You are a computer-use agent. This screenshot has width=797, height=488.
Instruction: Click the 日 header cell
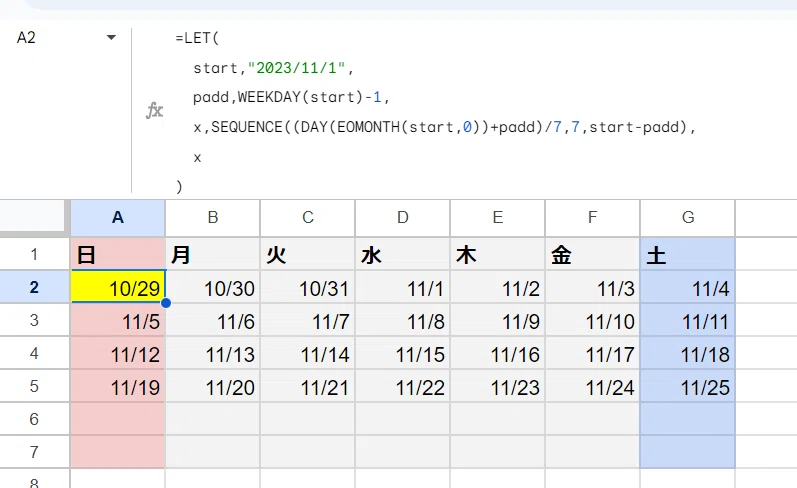118,254
